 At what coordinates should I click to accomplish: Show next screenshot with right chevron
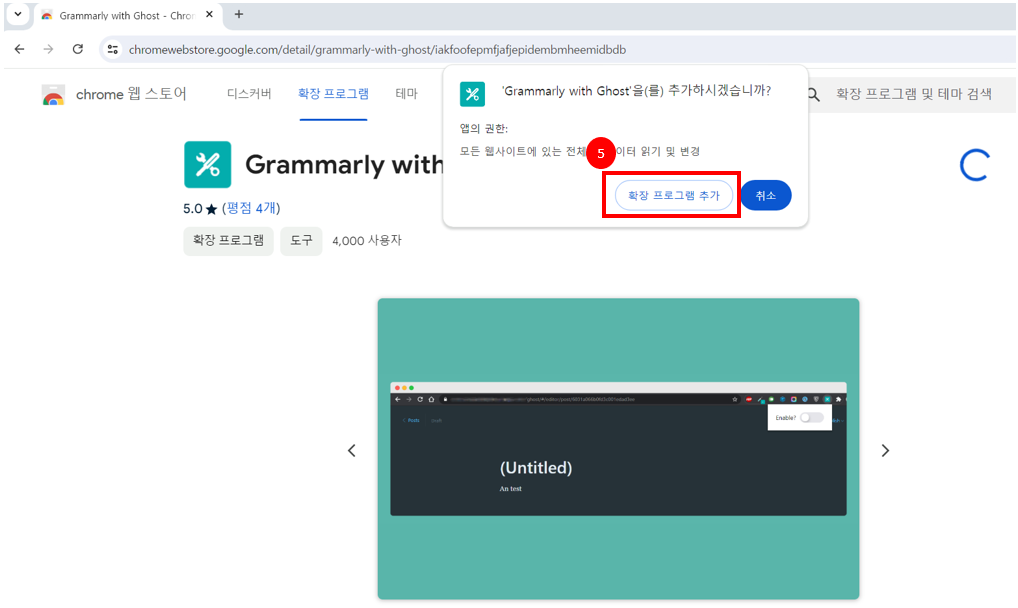[x=885, y=450]
